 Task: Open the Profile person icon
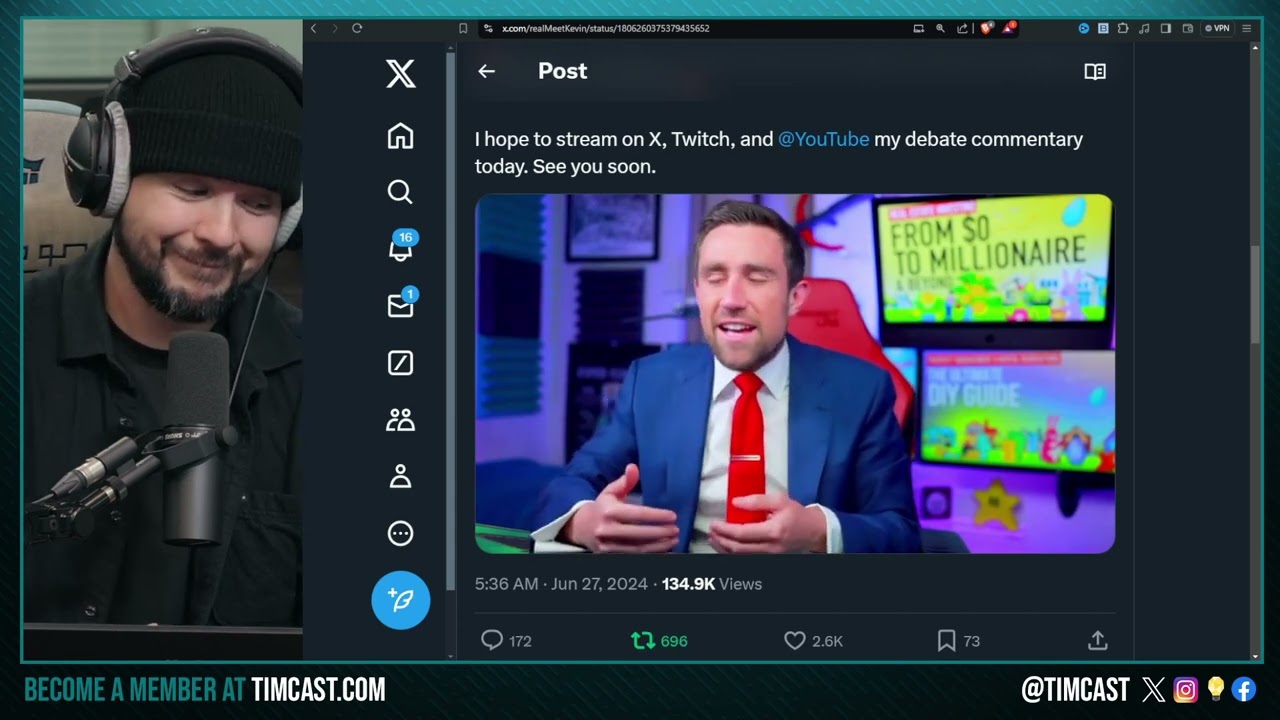tap(400, 477)
